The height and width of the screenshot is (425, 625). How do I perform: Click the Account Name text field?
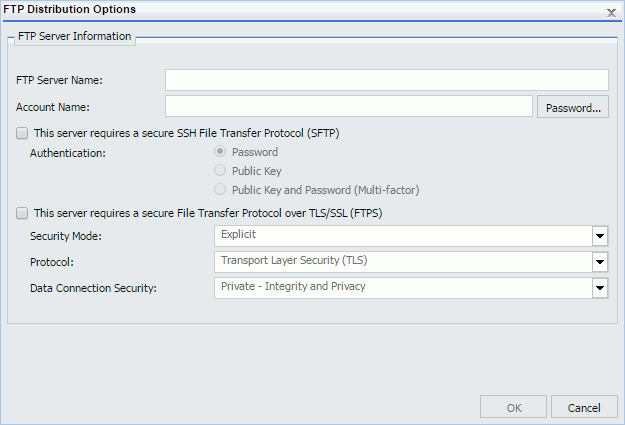coord(349,106)
